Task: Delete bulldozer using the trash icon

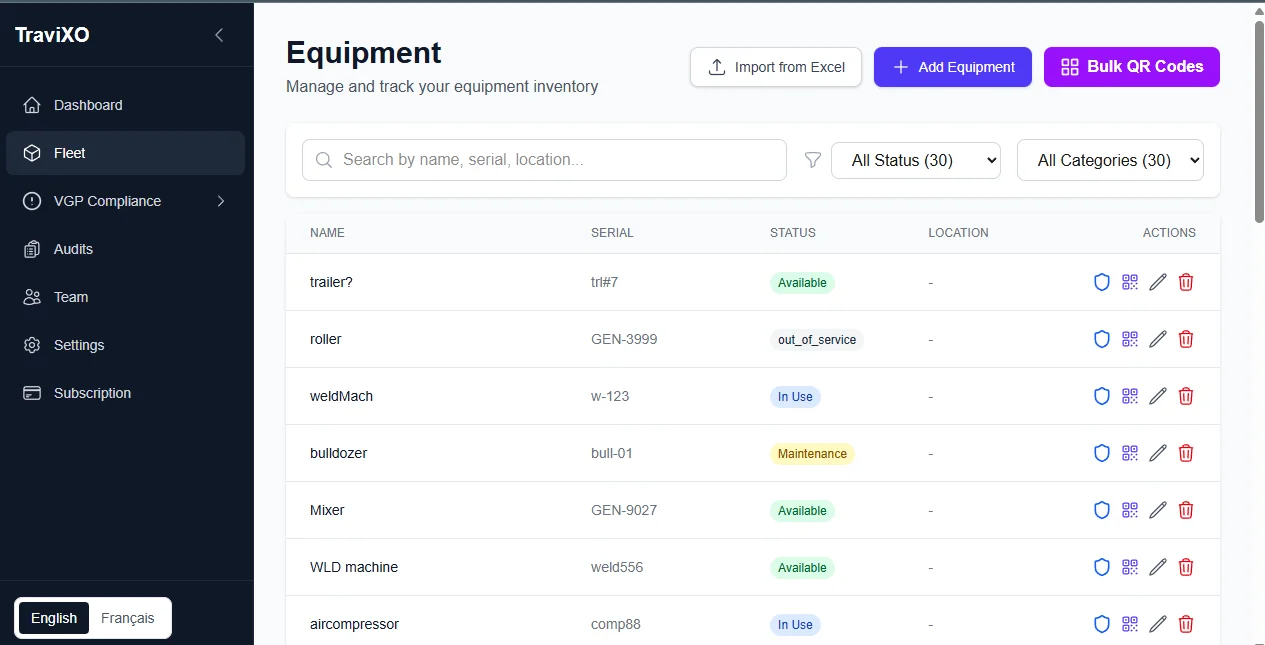Action: [x=1186, y=453]
